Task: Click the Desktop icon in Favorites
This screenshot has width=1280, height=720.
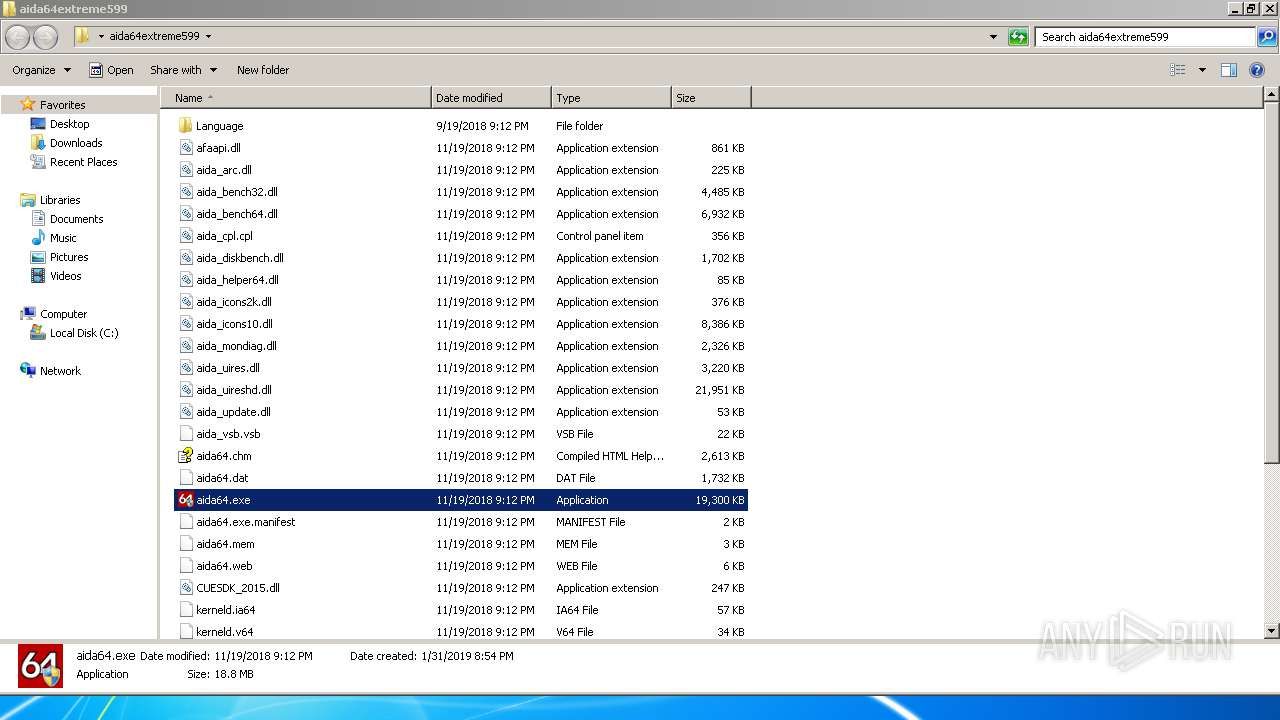Action: point(38,124)
